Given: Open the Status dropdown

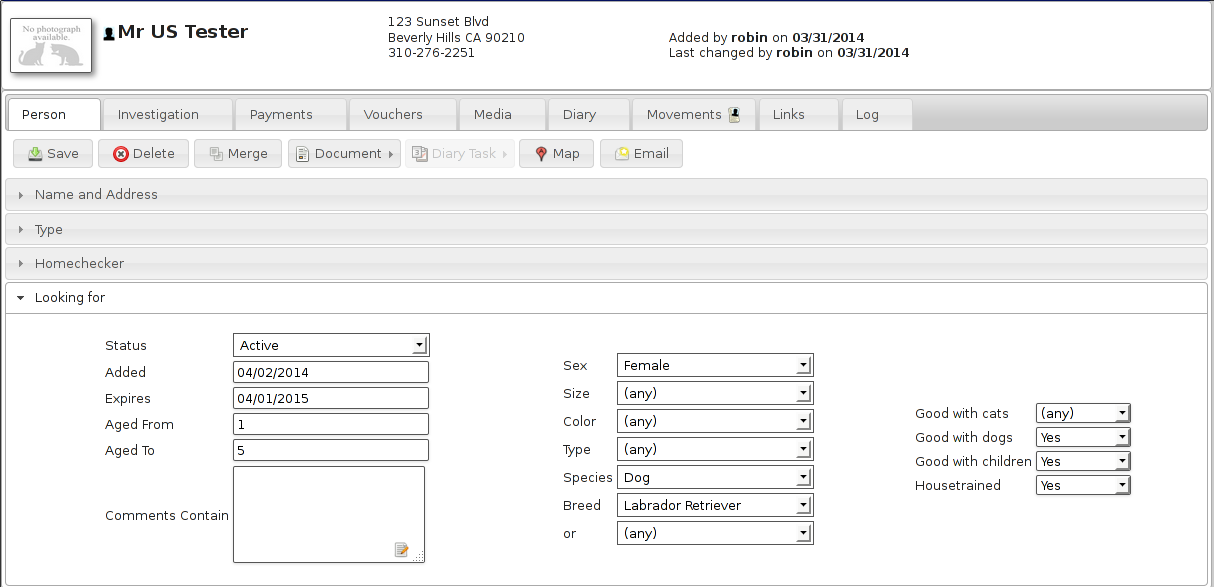Looking at the screenshot, I should click(330, 346).
